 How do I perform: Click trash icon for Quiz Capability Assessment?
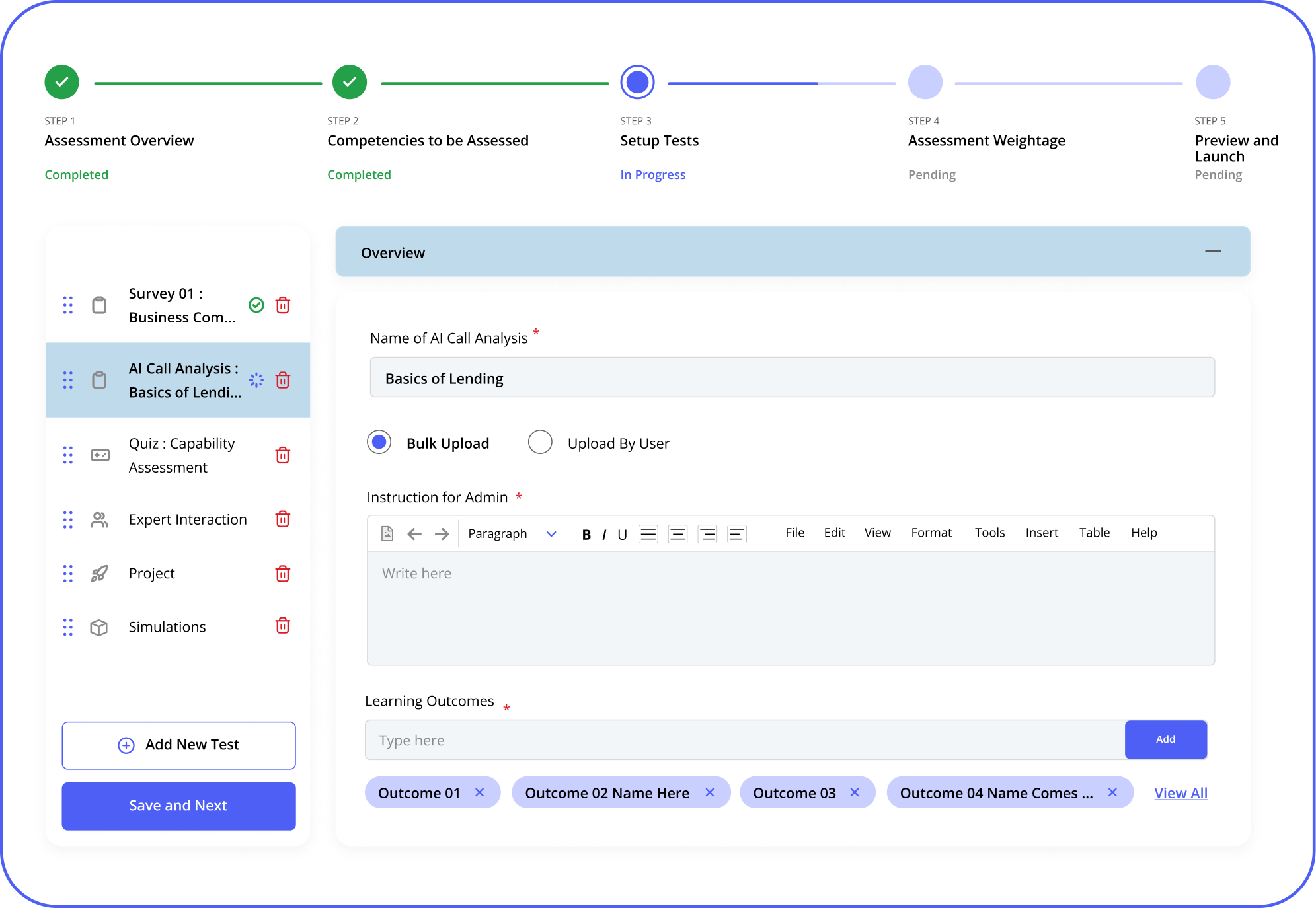(283, 455)
